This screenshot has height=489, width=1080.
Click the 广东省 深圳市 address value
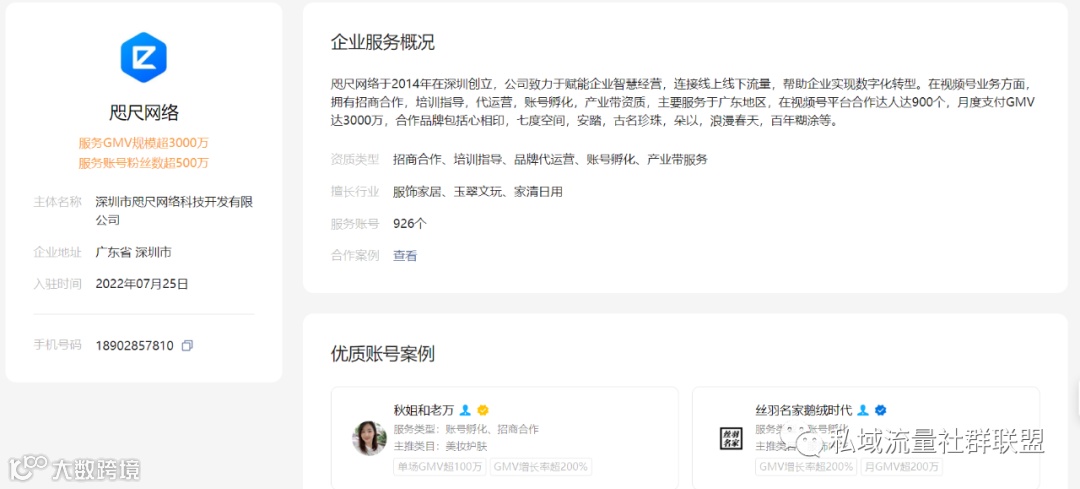point(134,253)
